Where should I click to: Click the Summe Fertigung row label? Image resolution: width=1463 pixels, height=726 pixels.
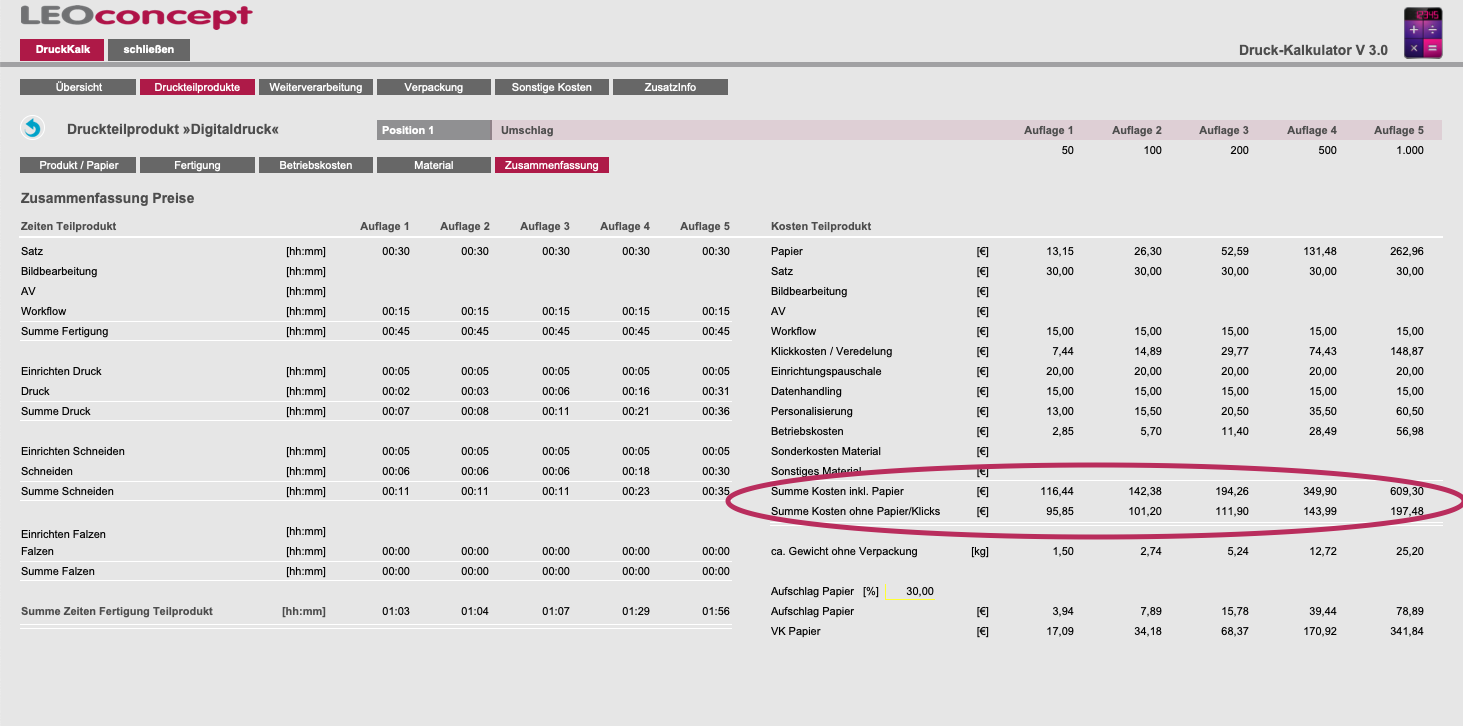tap(65, 331)
